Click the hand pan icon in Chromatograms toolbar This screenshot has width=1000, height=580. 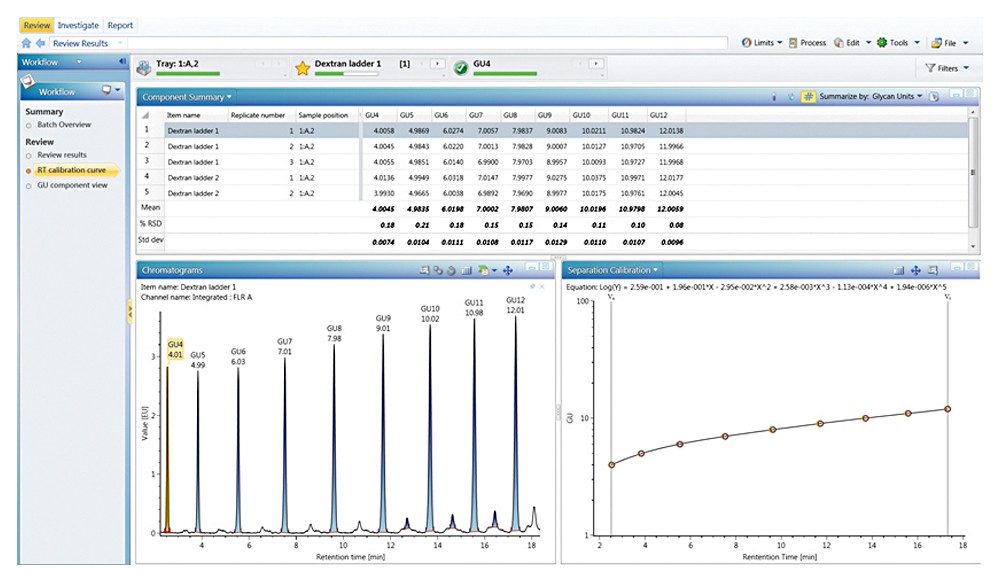tap(452, 271)
